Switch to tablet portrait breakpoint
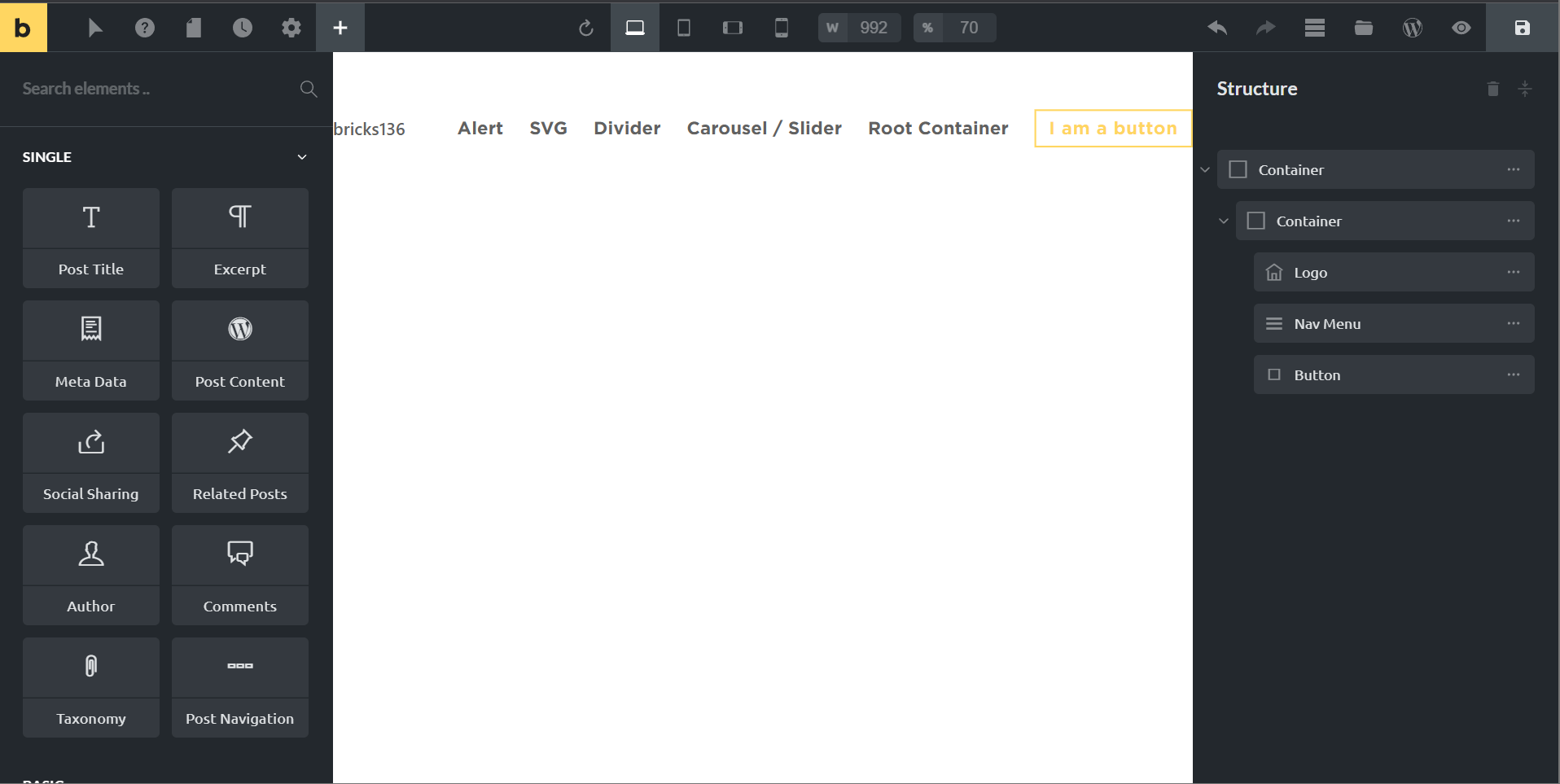Image resolution: width=1560 pixels, height=784 pixels. pyautogui.click(x=684, y=28)
